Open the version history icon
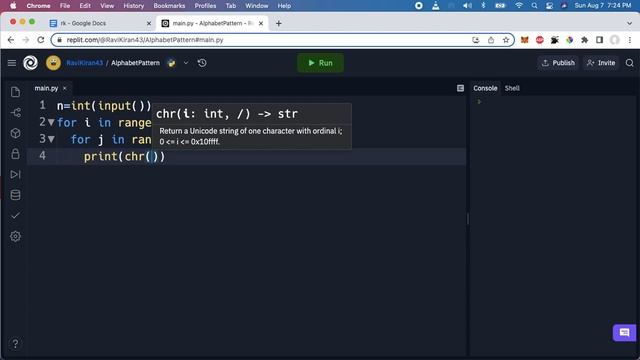This screenshot has height=360, width=640. point(202,63)
